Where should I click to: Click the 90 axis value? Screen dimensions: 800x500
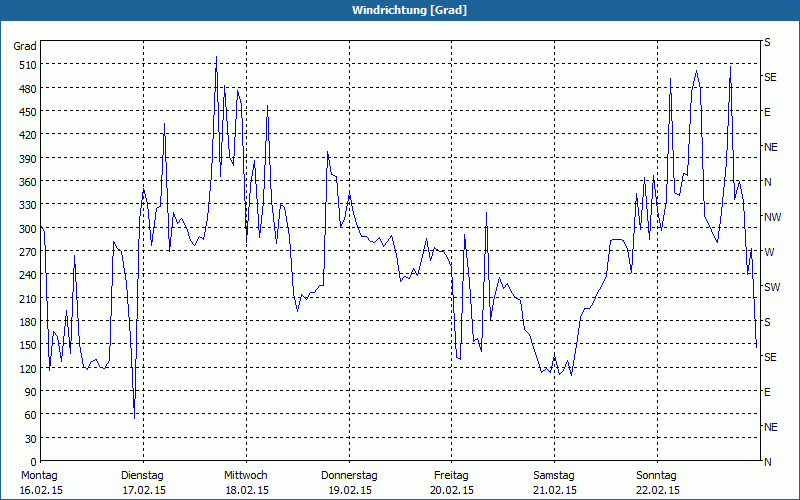pos(31,392)
